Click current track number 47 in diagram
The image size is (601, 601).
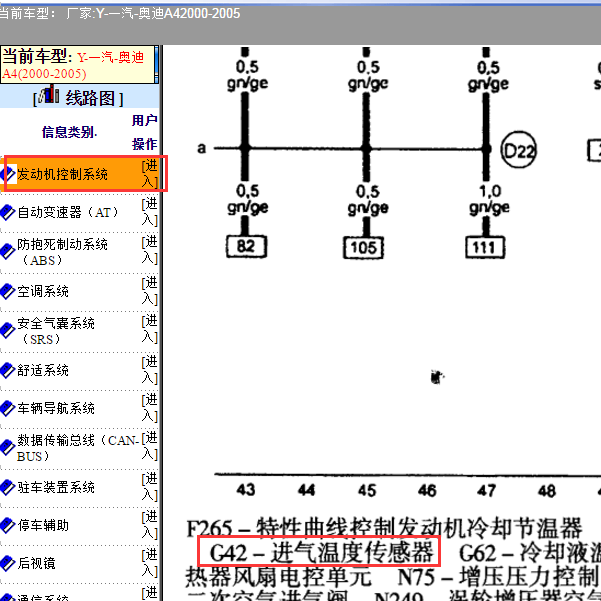(486, 490)
